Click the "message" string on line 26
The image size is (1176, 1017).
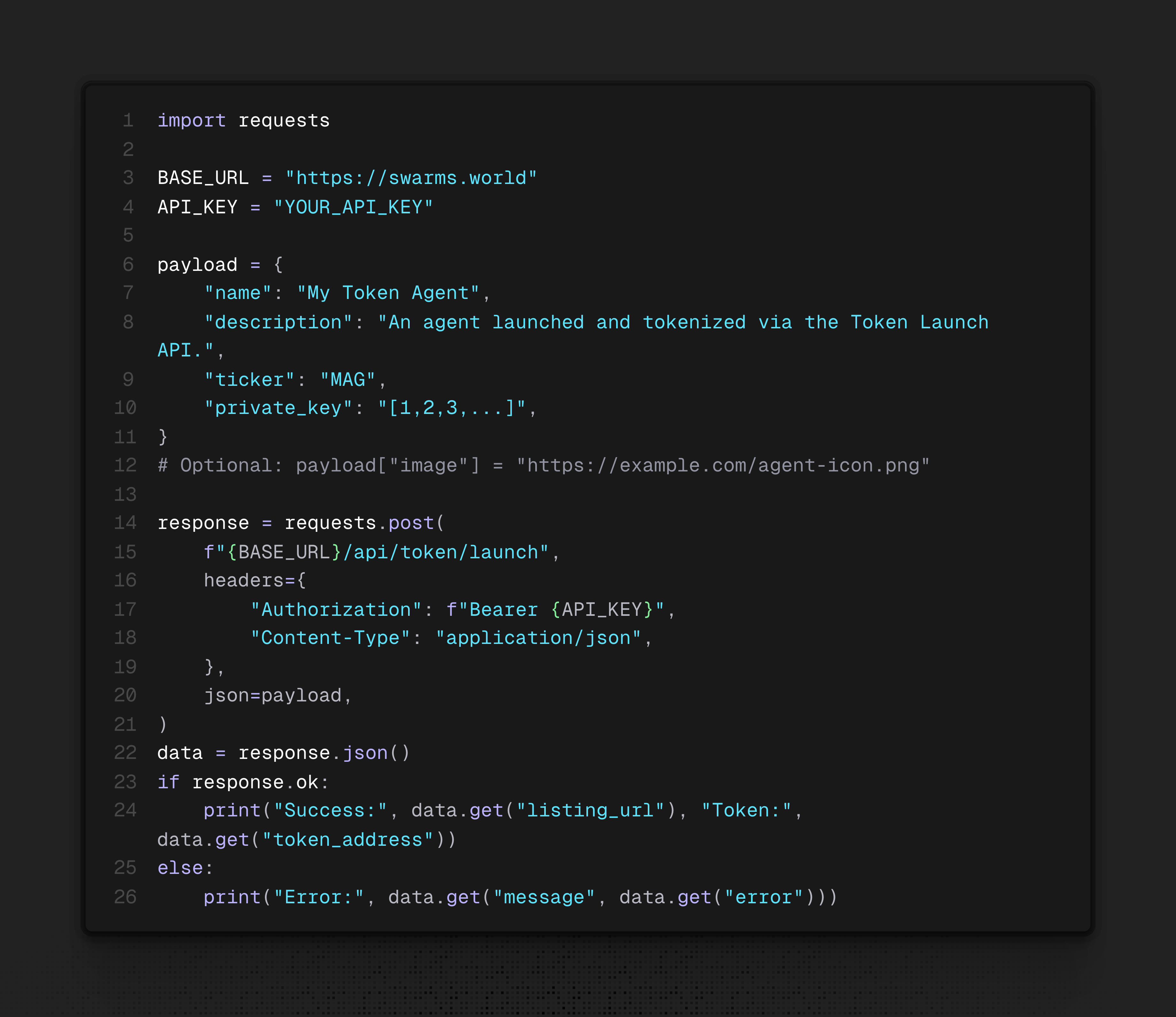click(544, 898)
